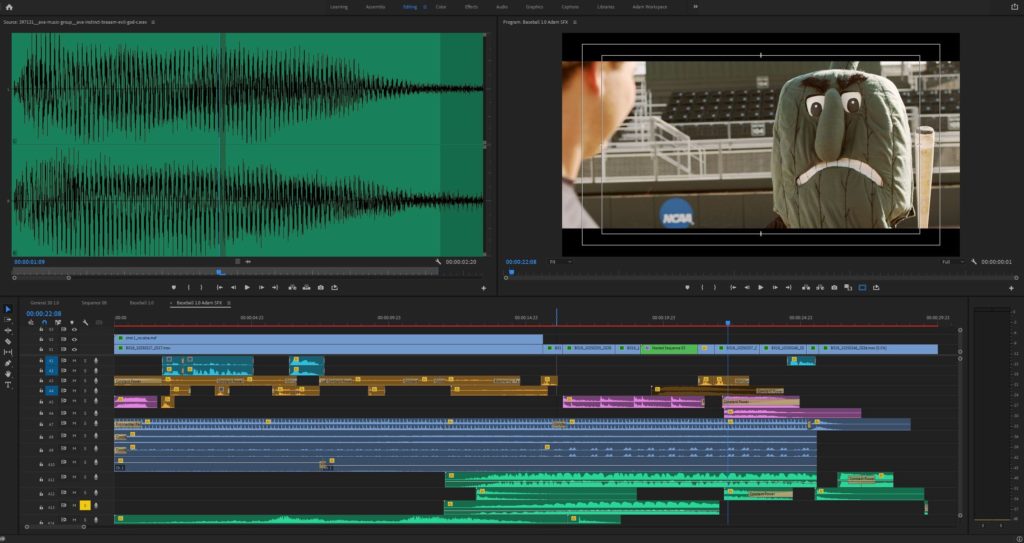Viewport: 1024px width, 543px height.
Task: Switch to the Color workspace
Action: [x=440, y=6]
